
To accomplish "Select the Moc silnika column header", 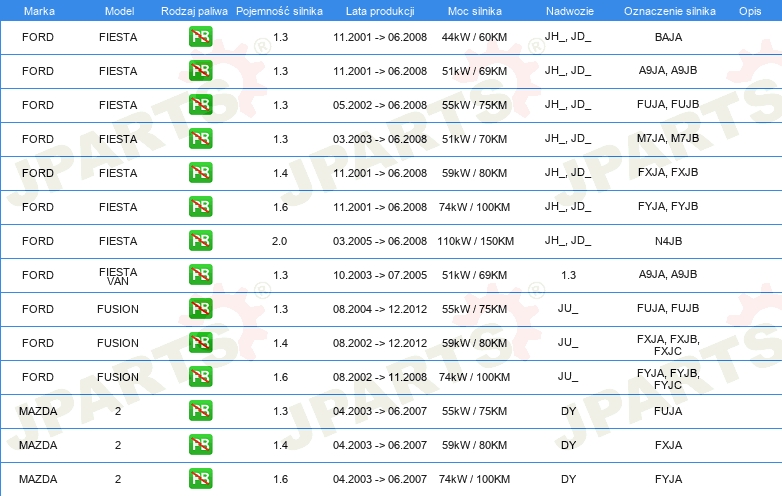I will [x=475, y=10].
